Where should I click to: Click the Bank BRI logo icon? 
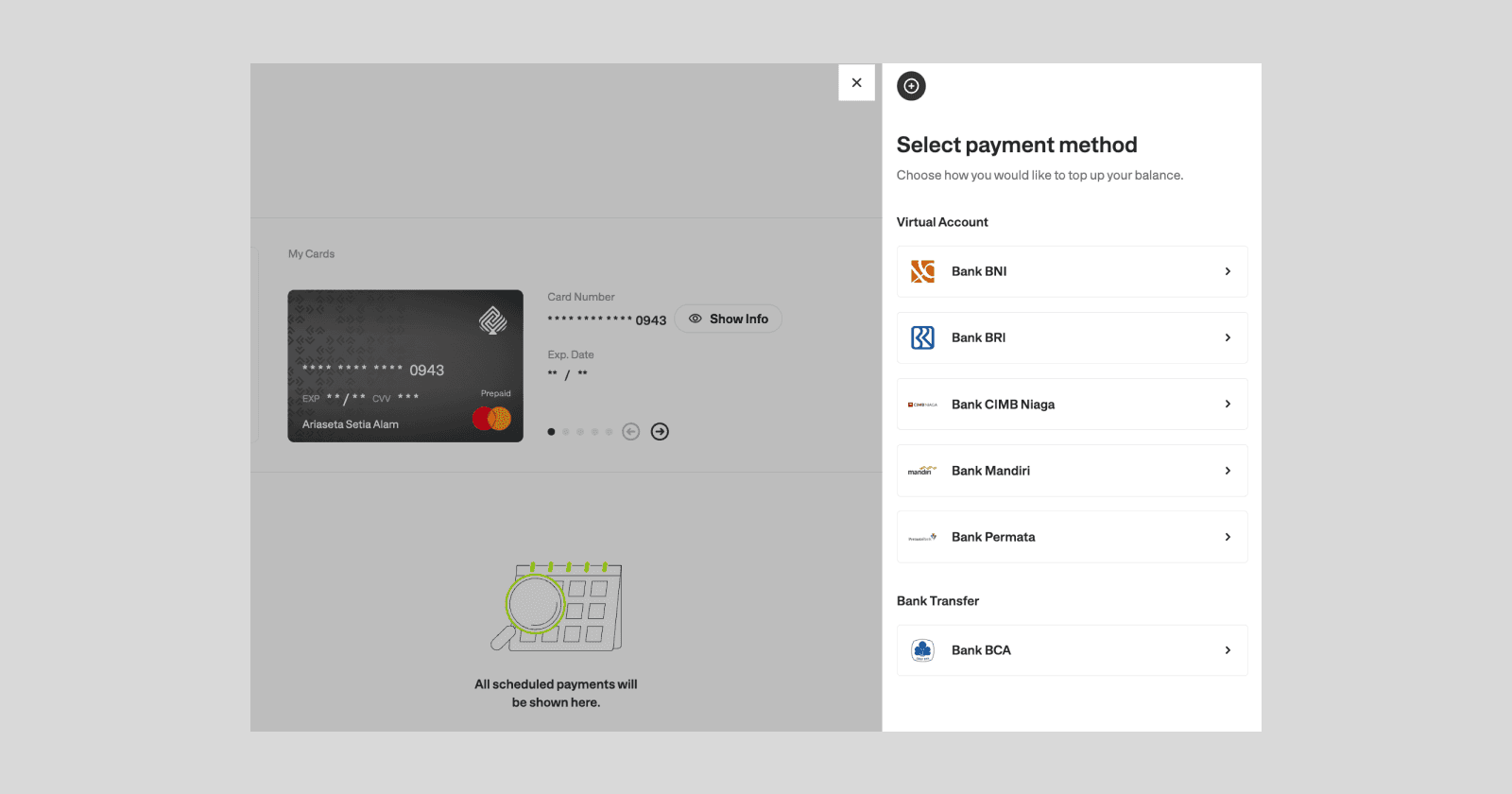click(922, 337)
